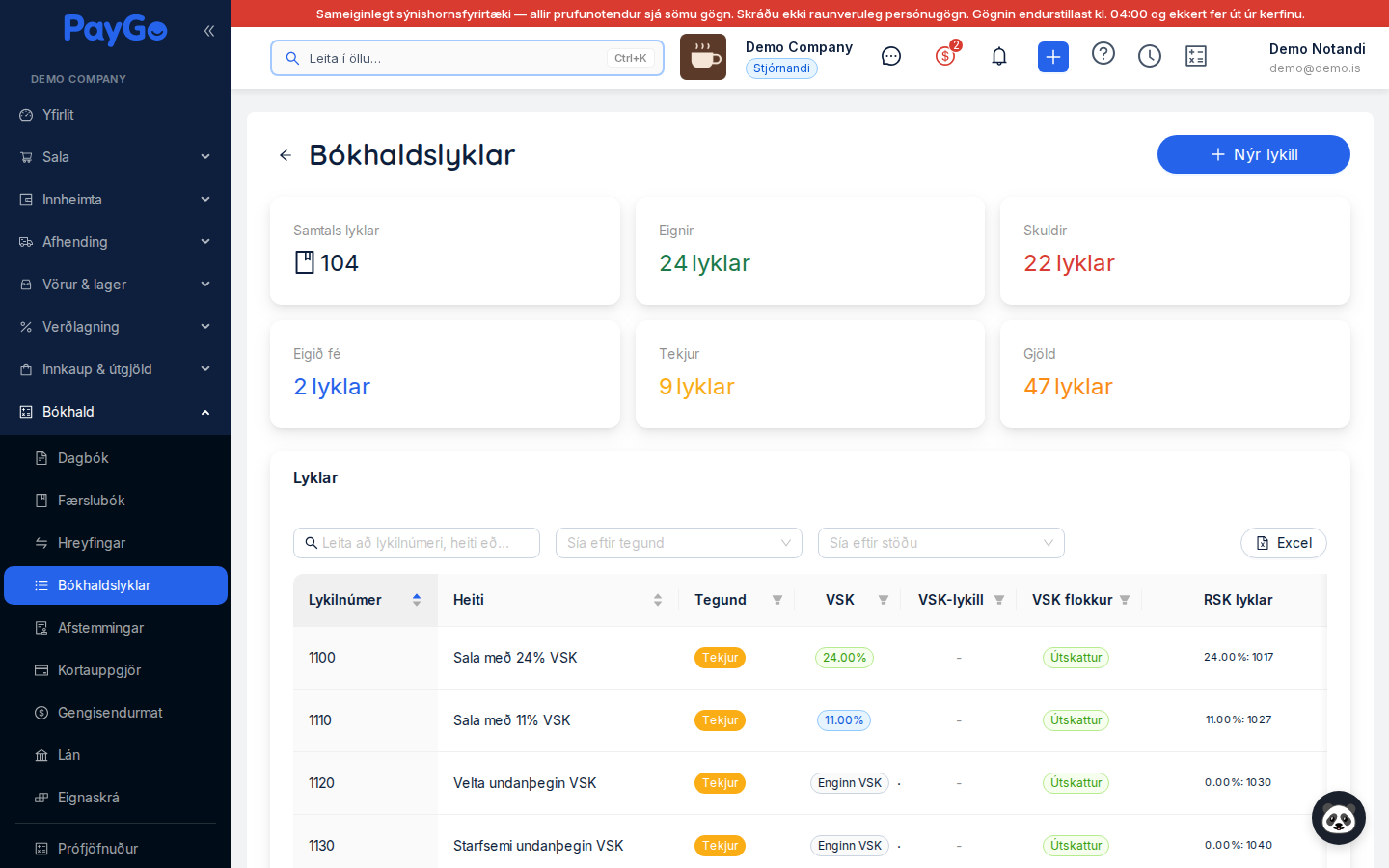
Task: Open the Demo Notandi user menu
Action: pos(1317,58)
